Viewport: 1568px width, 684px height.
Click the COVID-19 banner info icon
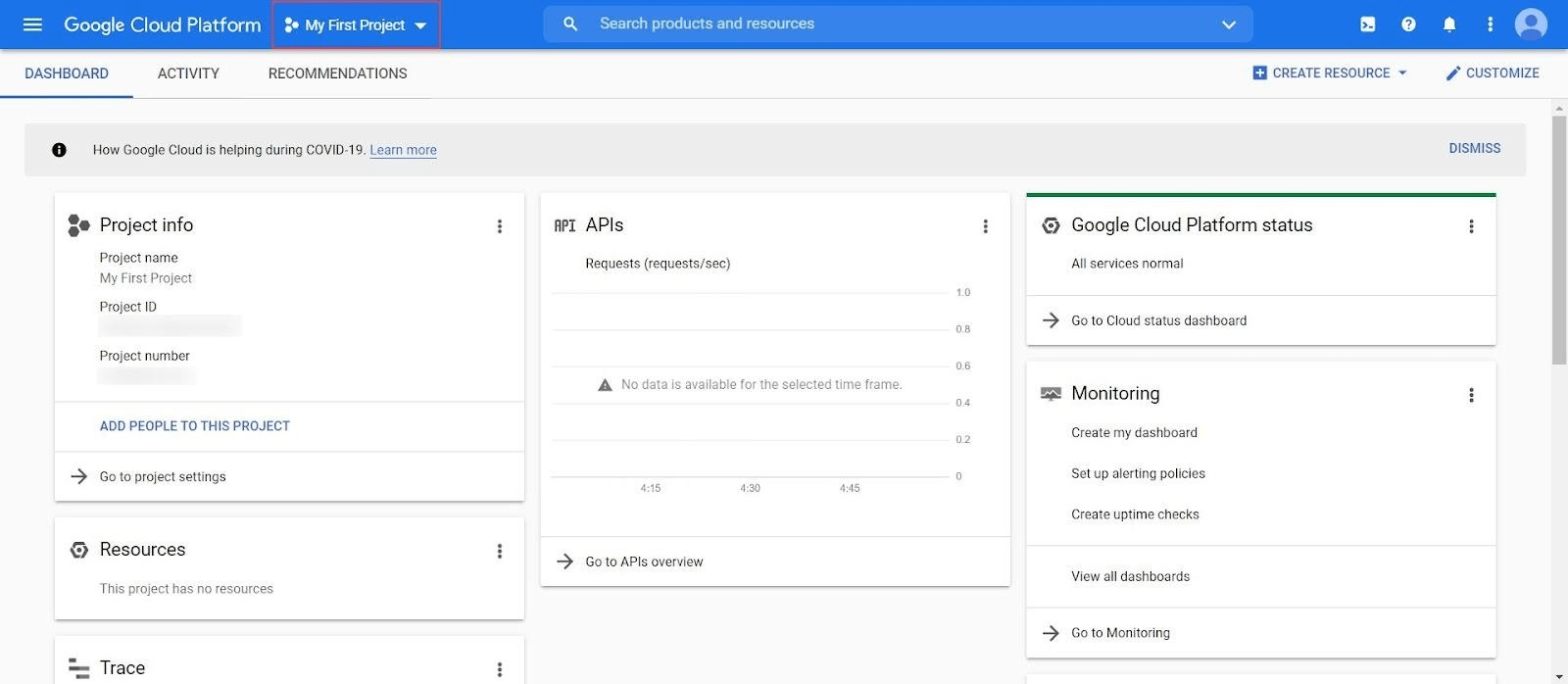(59, 150)
